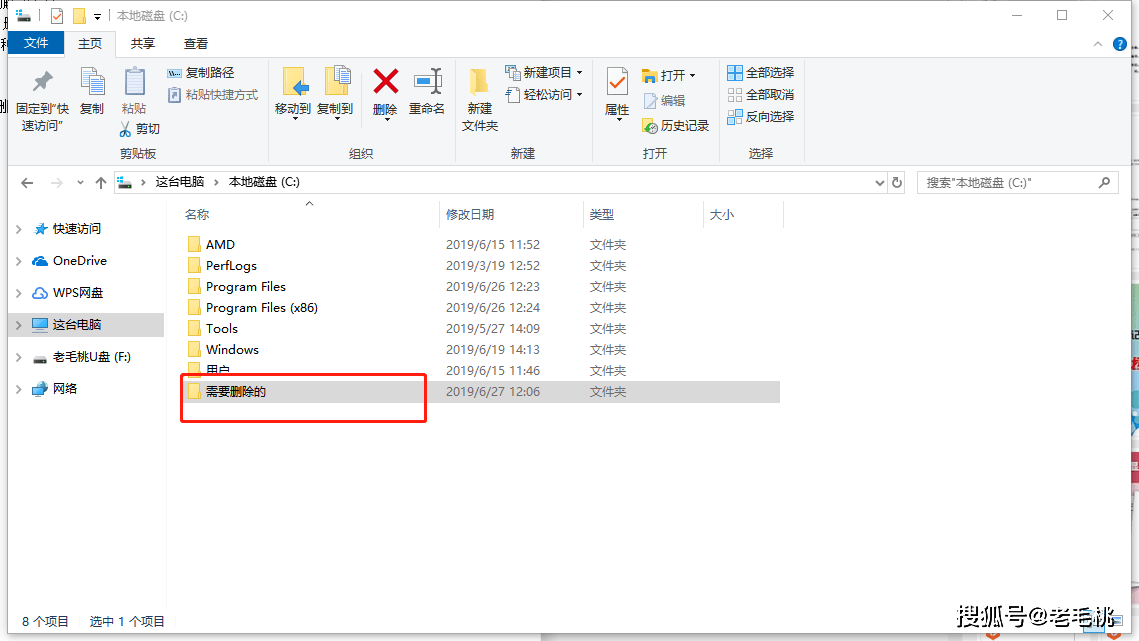Click the search magnifier icon
The width and height of the screenshot is (1139, 641).
(x=1104, y=182)
